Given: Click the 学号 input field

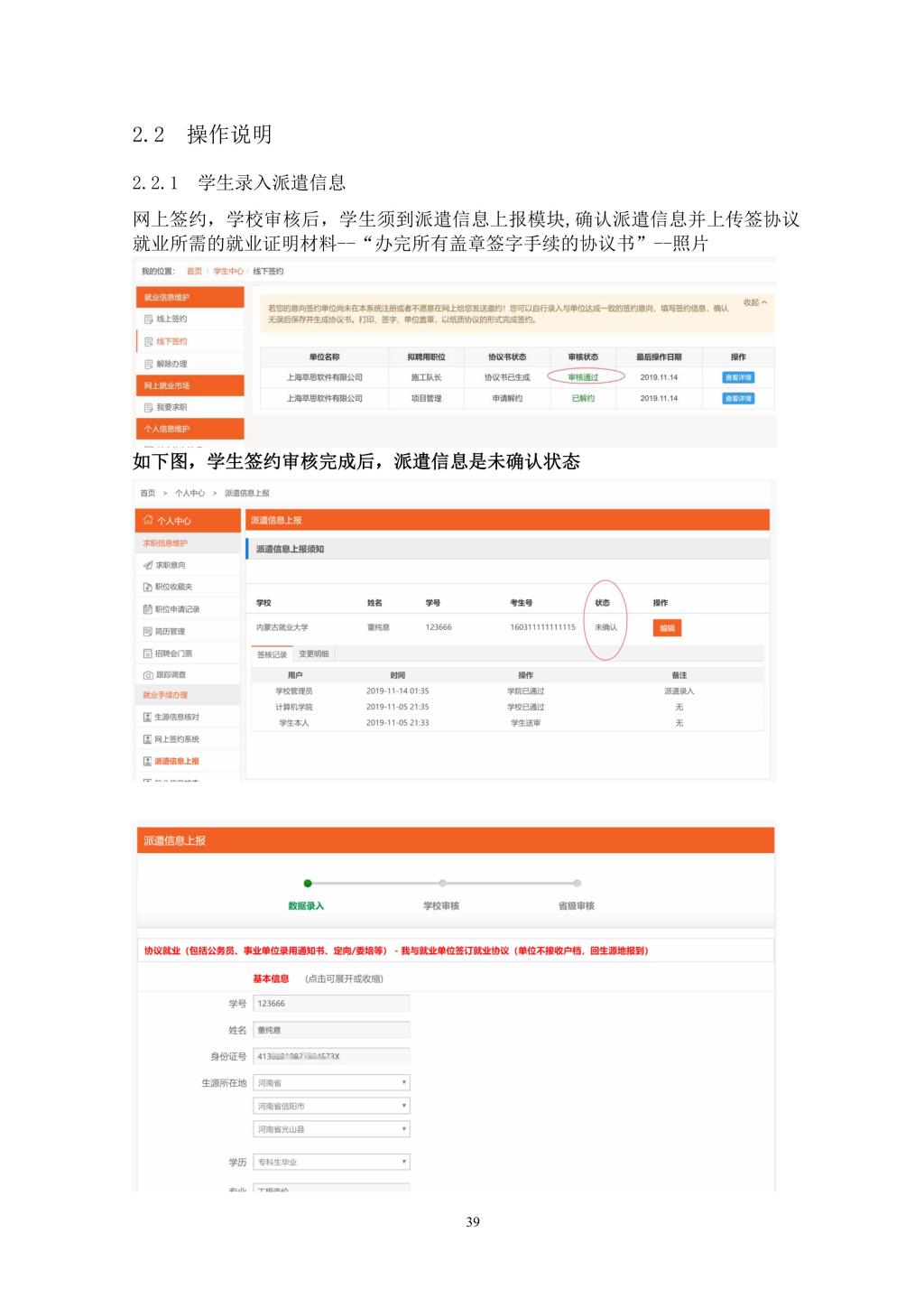Looking at the screenshot, I should pos(331,1004).
